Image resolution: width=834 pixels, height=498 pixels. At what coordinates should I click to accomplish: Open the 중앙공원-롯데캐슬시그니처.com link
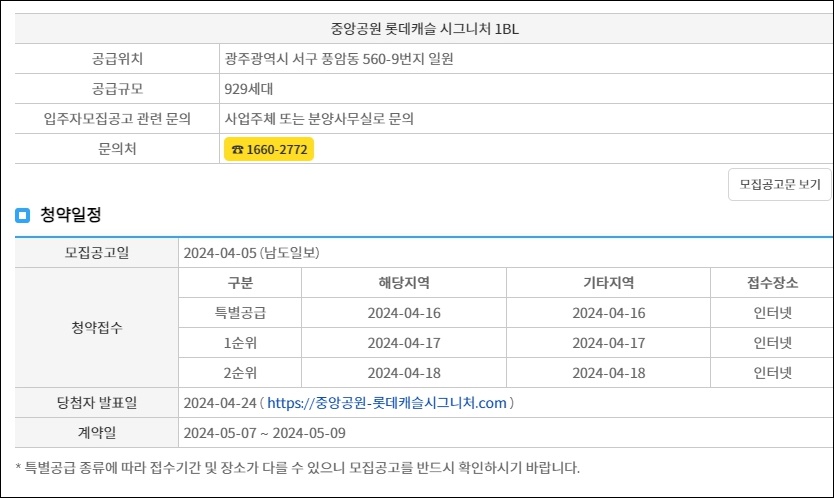pyautogui.click(x=387, y=403)
